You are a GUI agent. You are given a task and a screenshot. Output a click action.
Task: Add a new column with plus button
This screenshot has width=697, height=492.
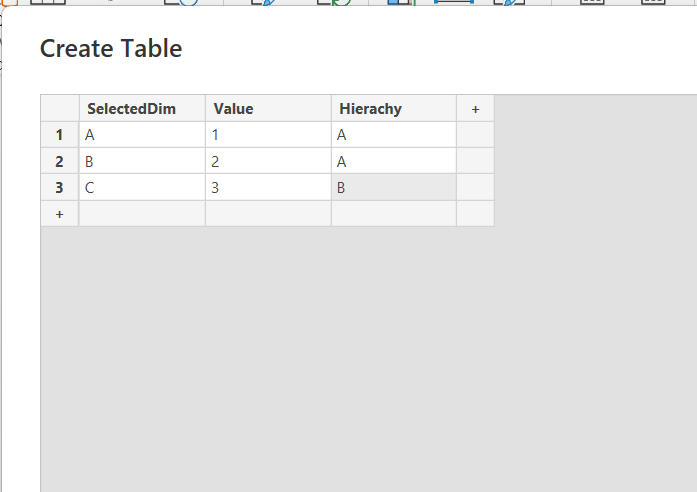click(475, 108)
